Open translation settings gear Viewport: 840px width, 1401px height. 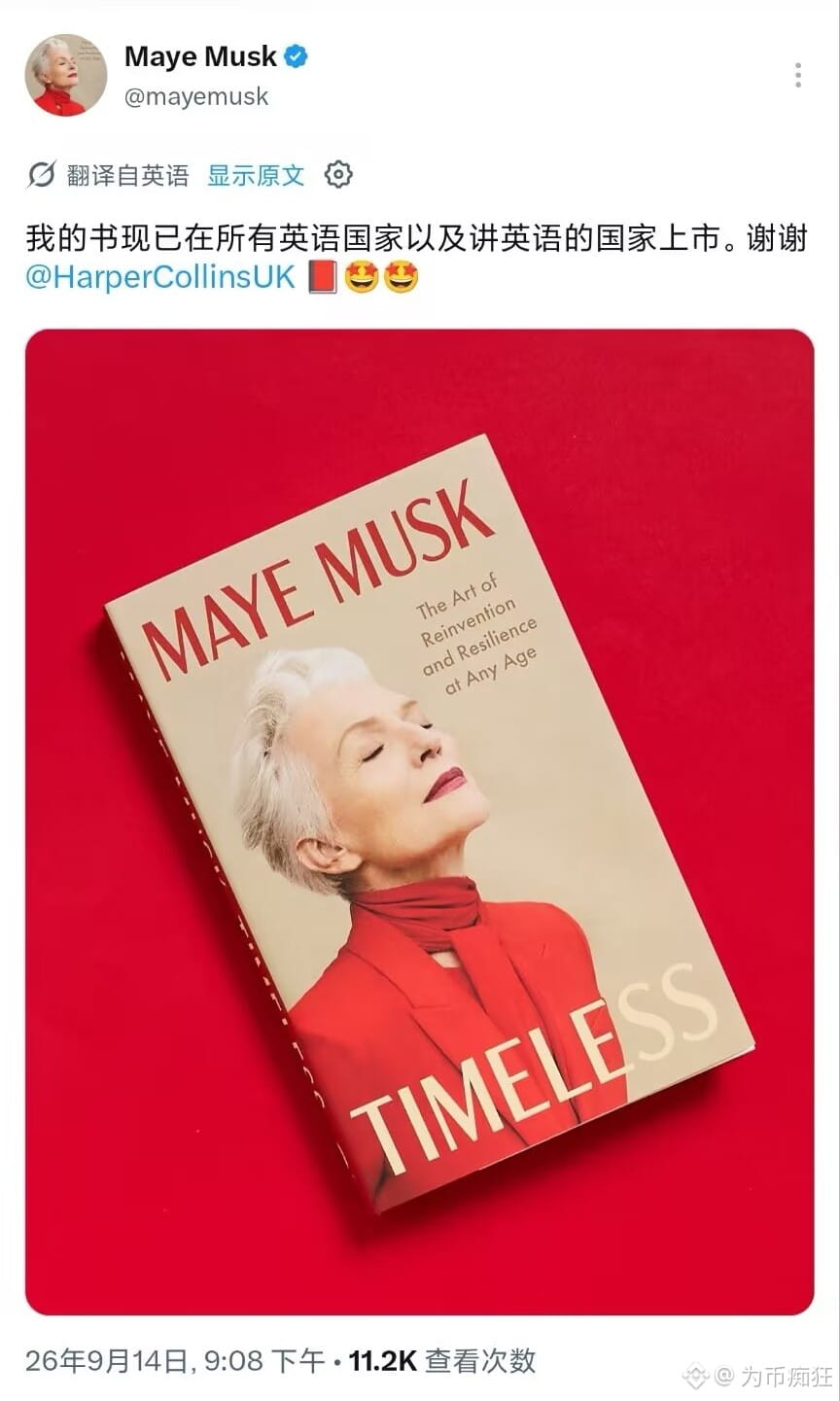337,175
